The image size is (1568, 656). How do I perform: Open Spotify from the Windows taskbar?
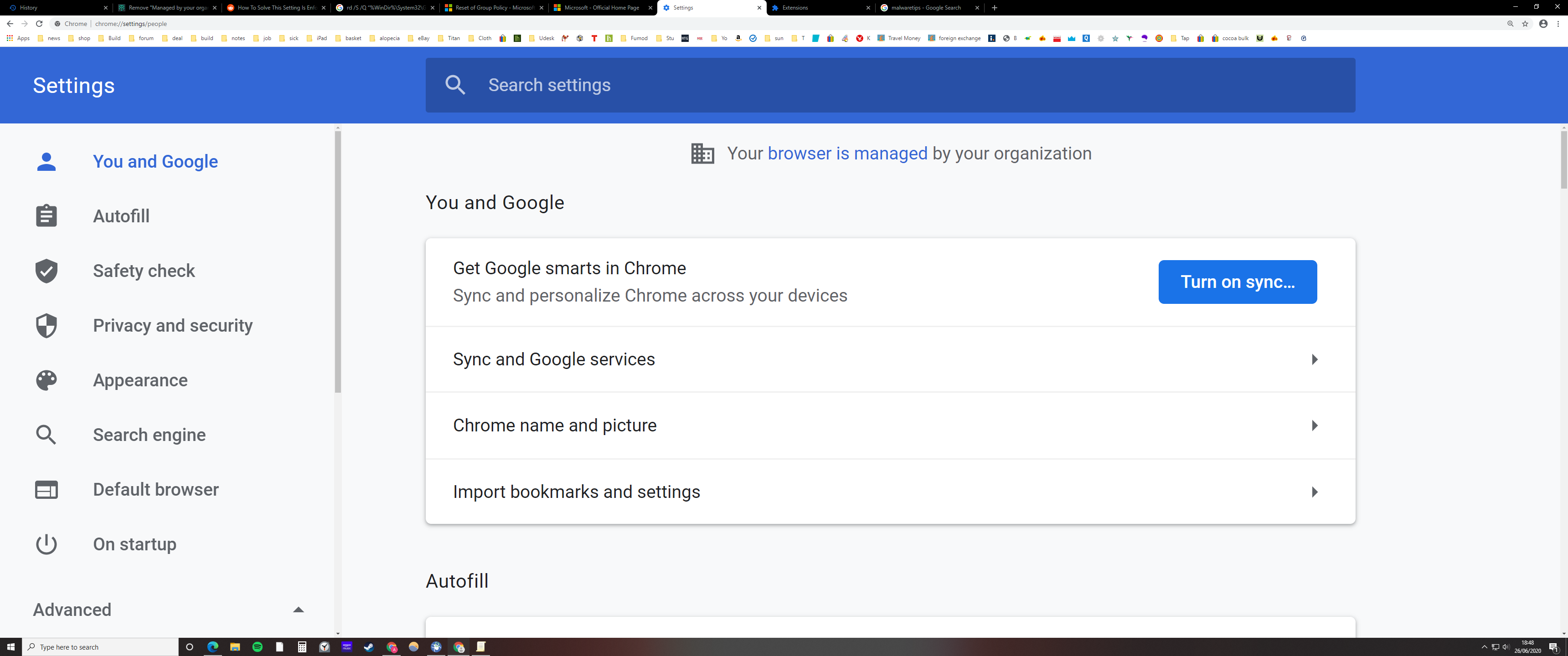point(258,647)
